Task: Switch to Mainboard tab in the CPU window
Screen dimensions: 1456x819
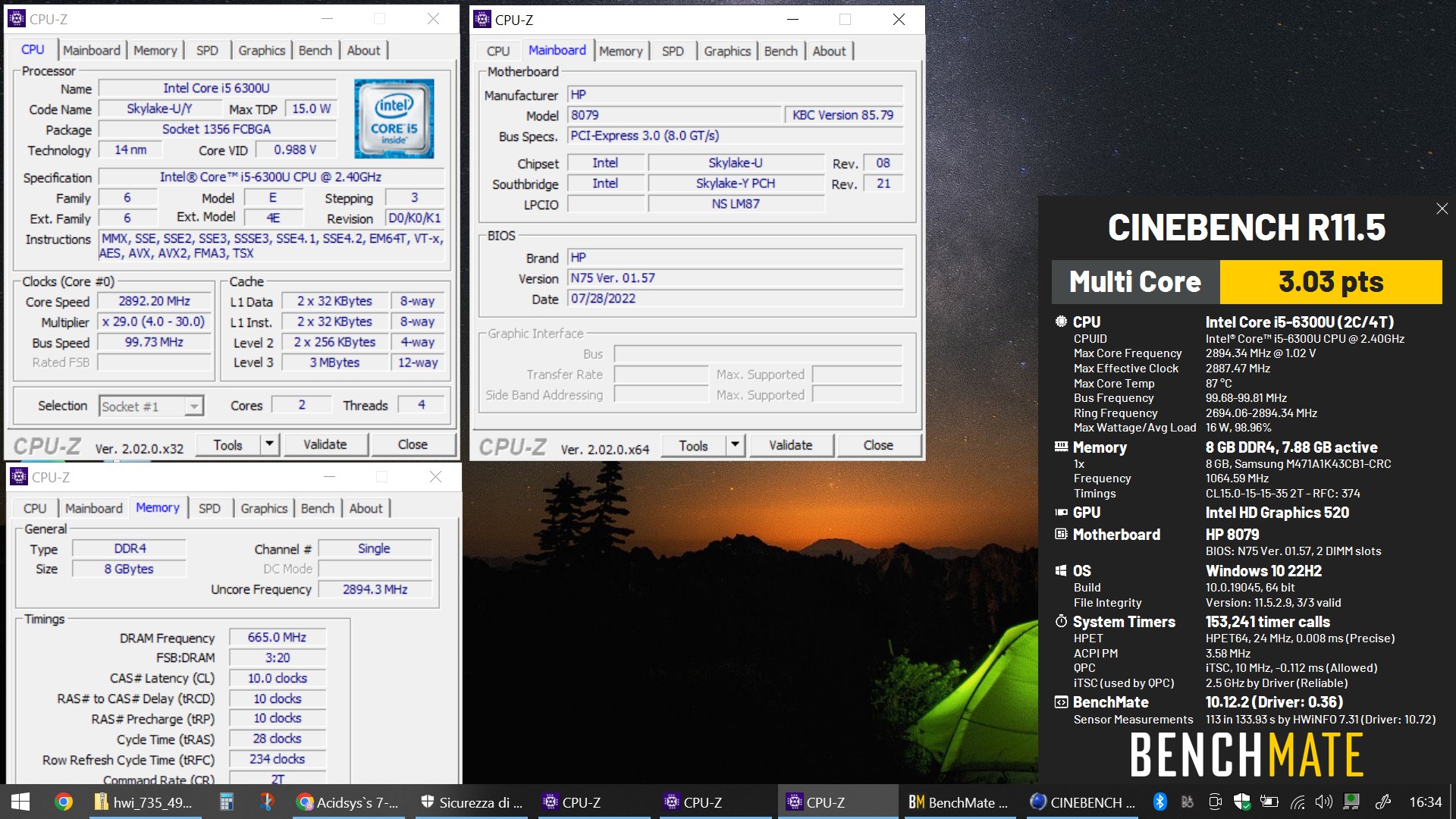Action: click(92, 50)
